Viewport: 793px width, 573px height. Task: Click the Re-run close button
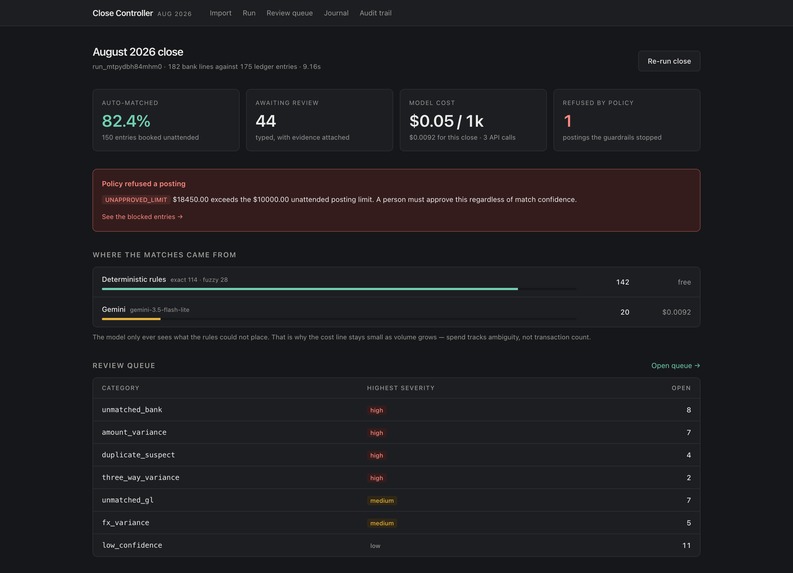669,61
